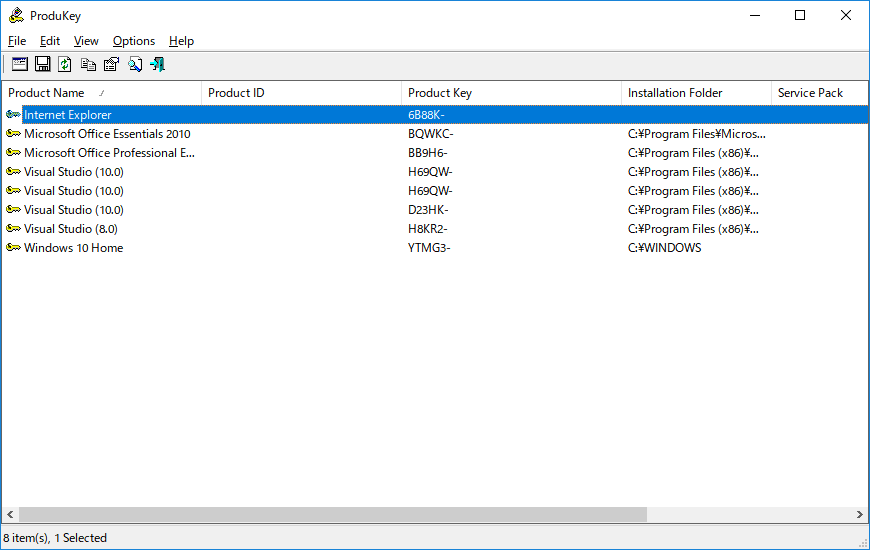
Task: Maximize the ProduKey window
Action: pyautogui.click(x=800, y=16)
